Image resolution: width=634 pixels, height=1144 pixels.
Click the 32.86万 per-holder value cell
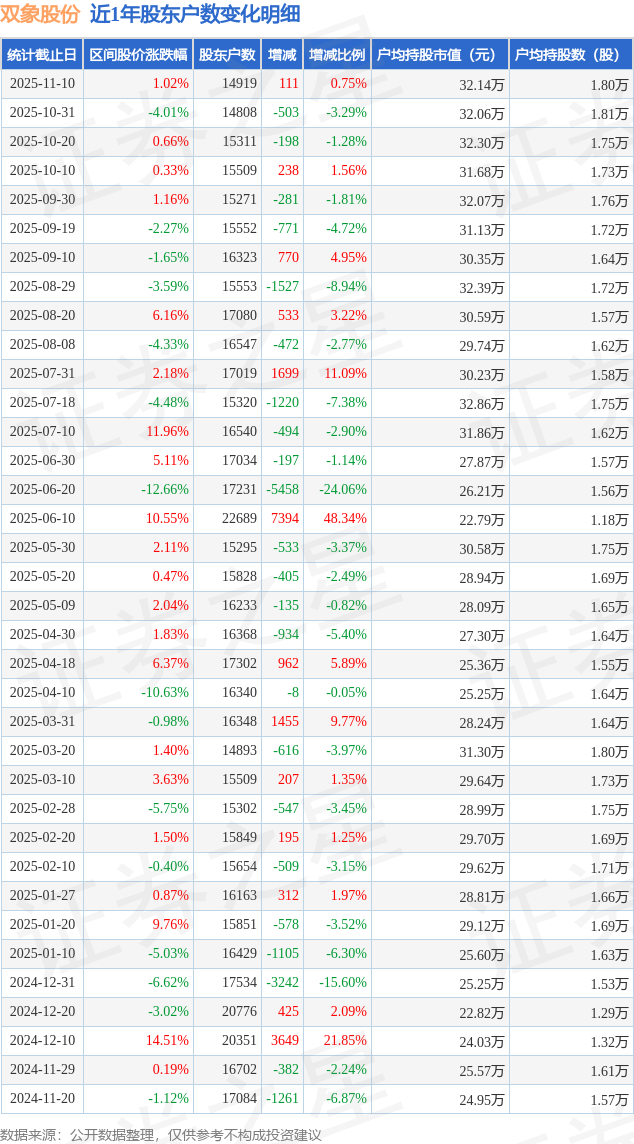482,403
